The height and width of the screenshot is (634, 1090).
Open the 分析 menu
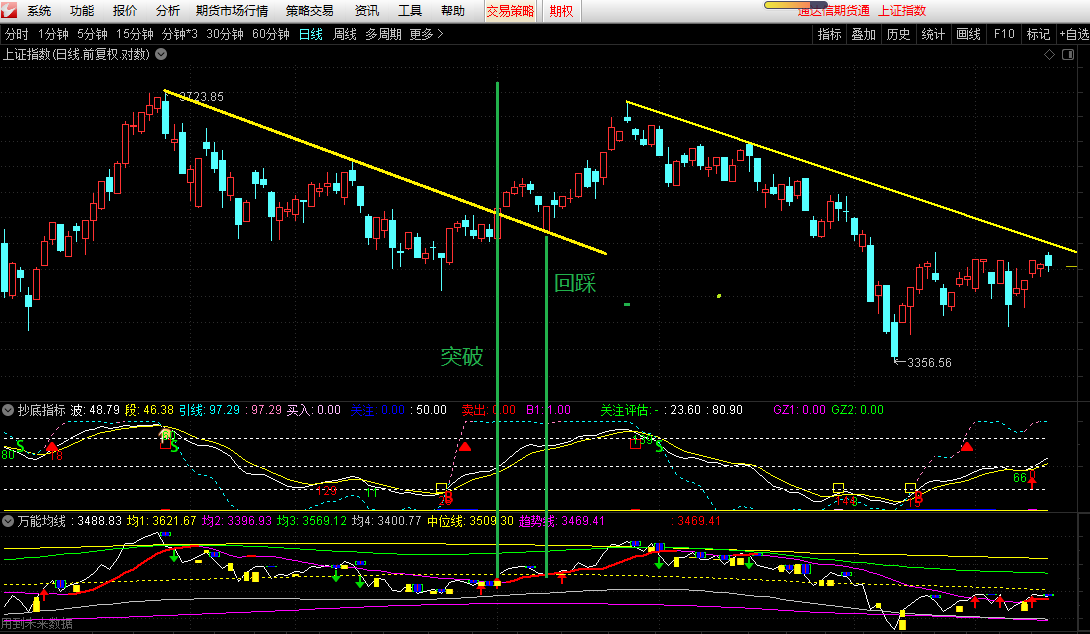tap(168, 11)
